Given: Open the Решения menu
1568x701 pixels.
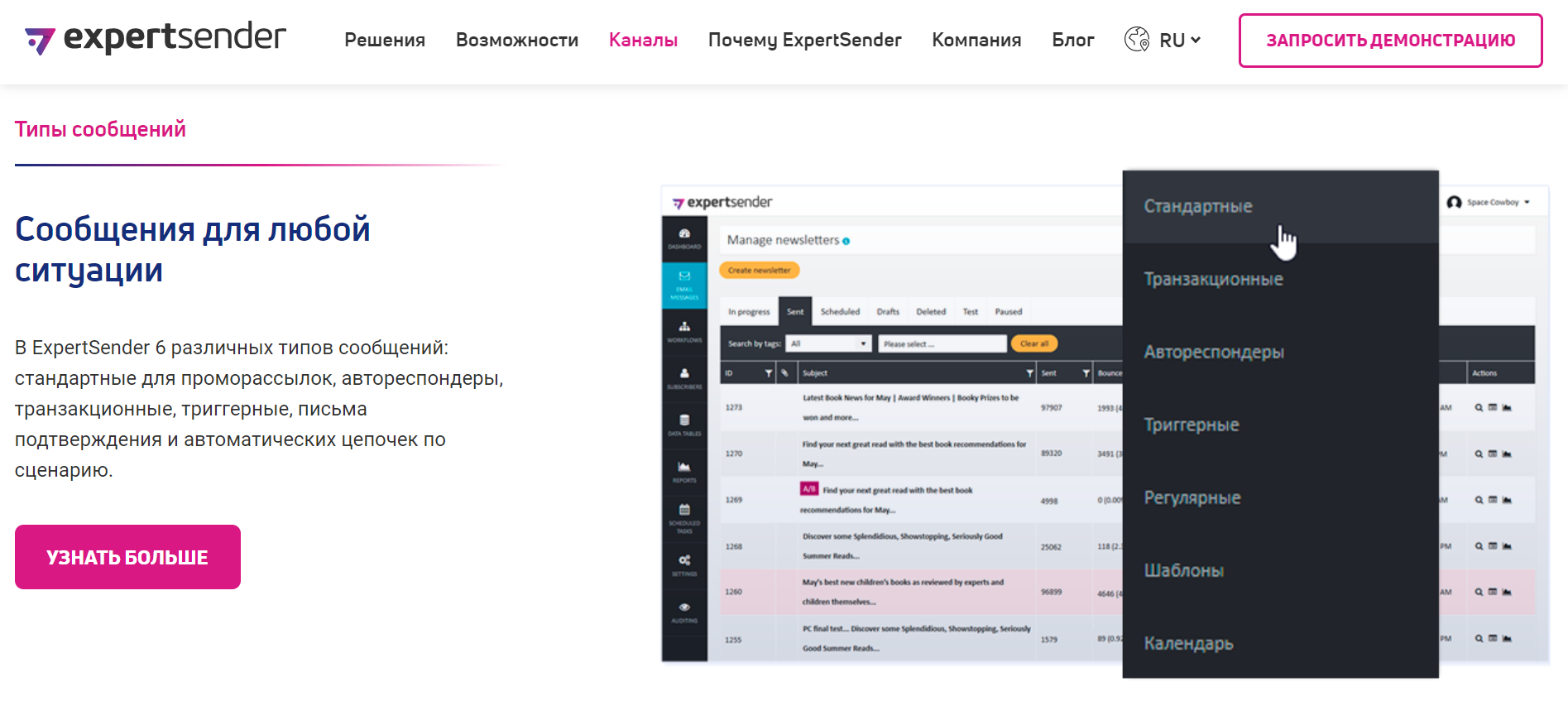Looking at the screenshot, I should click(x=385, y=40).
